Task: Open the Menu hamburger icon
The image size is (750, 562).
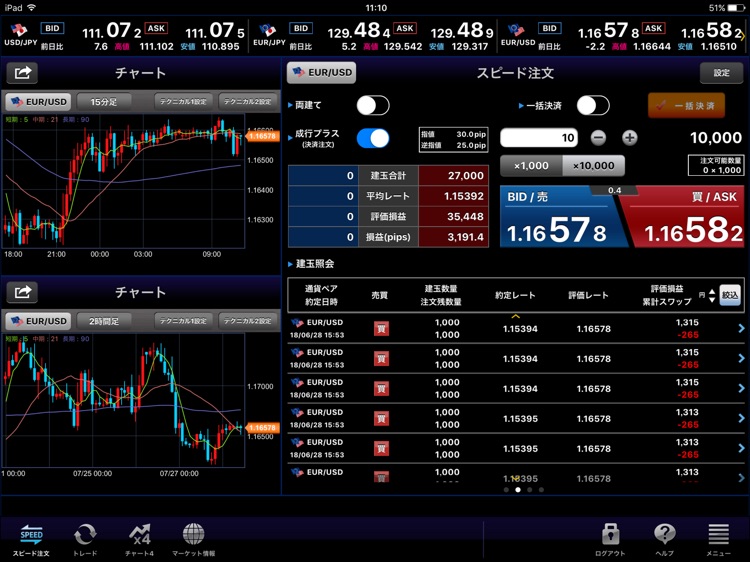Action: 718,540
